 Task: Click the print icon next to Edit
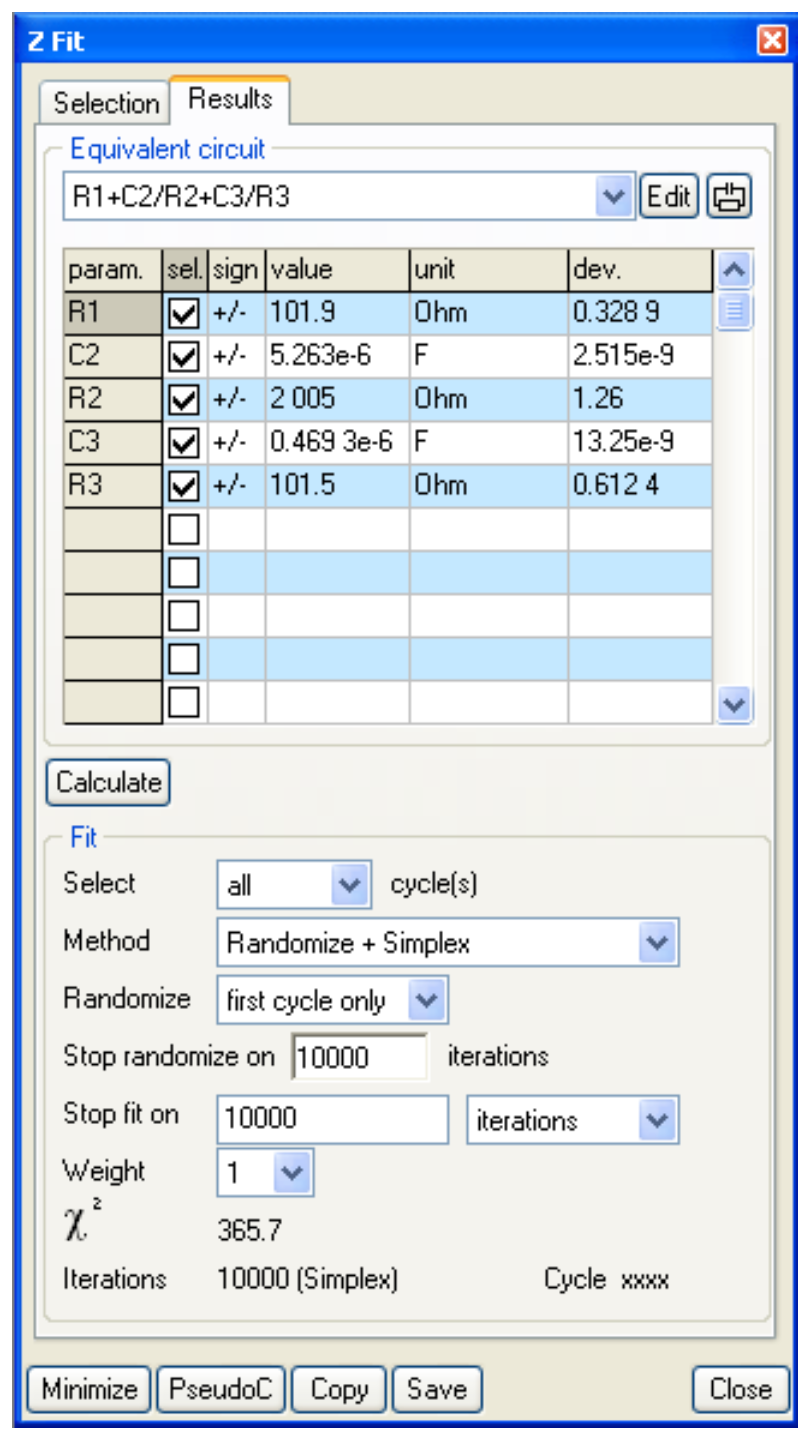tap(731, 196)
